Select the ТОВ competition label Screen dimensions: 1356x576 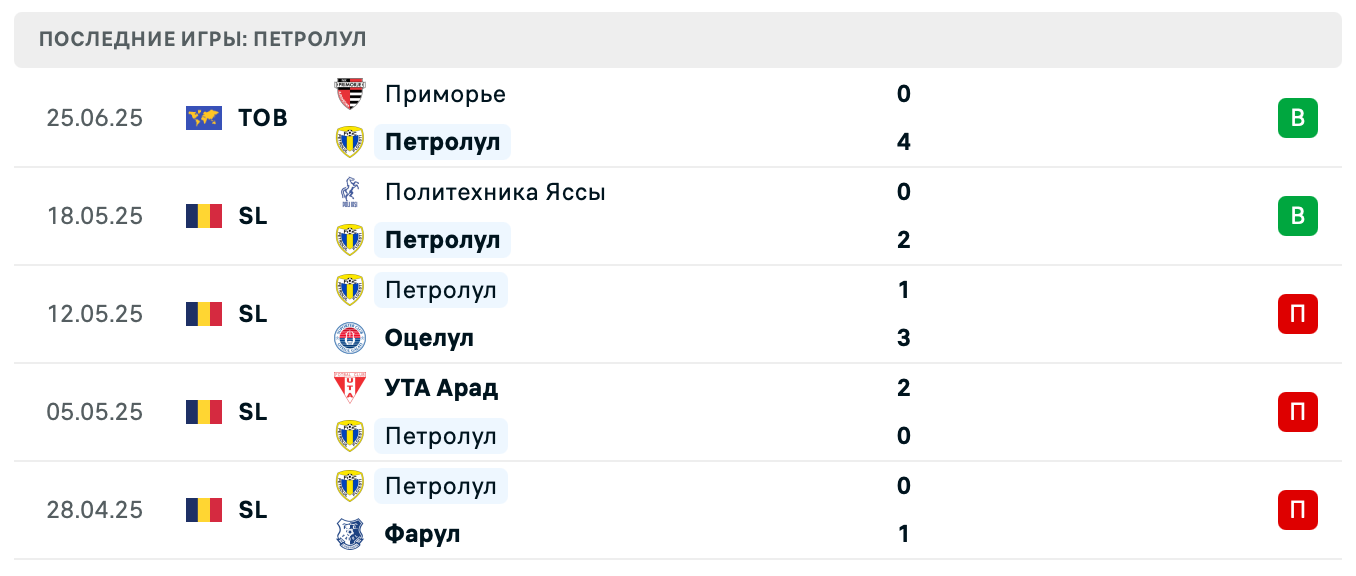pos(263,118)
